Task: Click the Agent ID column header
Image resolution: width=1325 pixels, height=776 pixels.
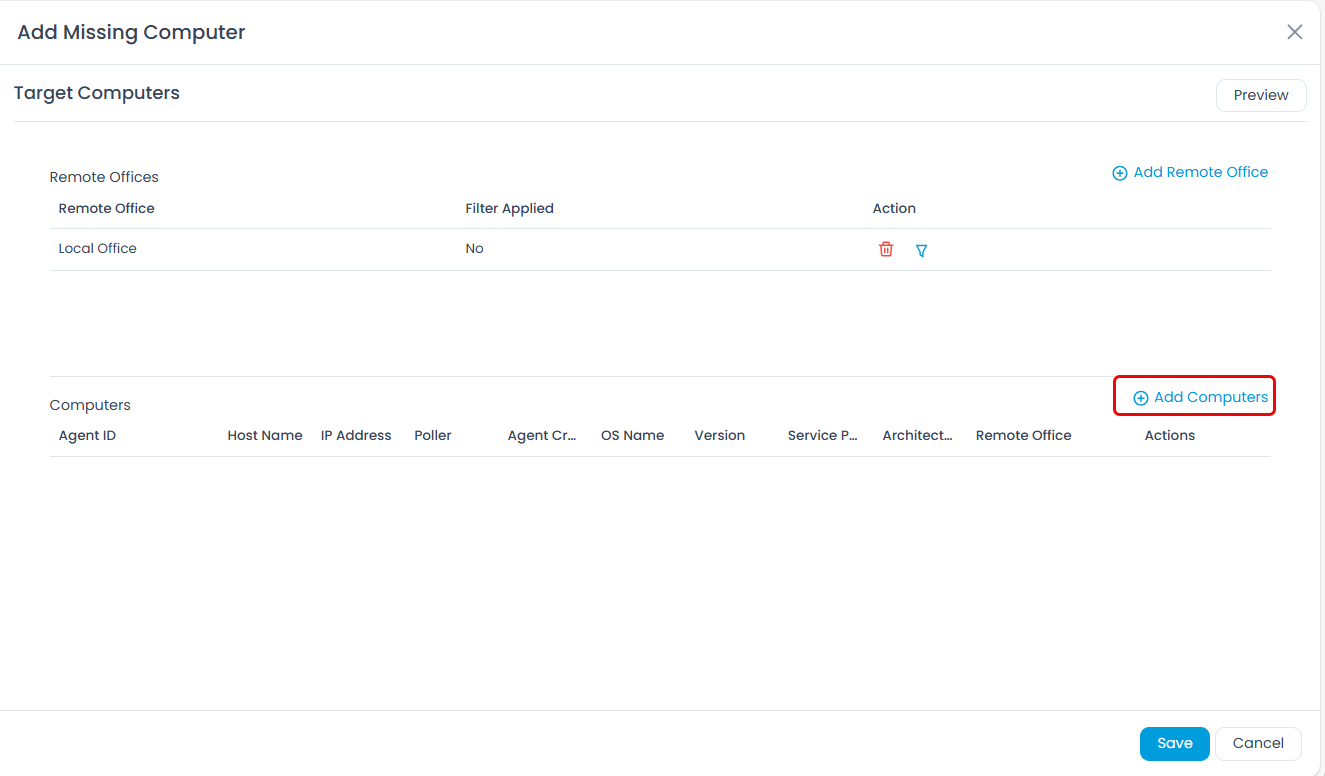Action: [x=87, y=435]
